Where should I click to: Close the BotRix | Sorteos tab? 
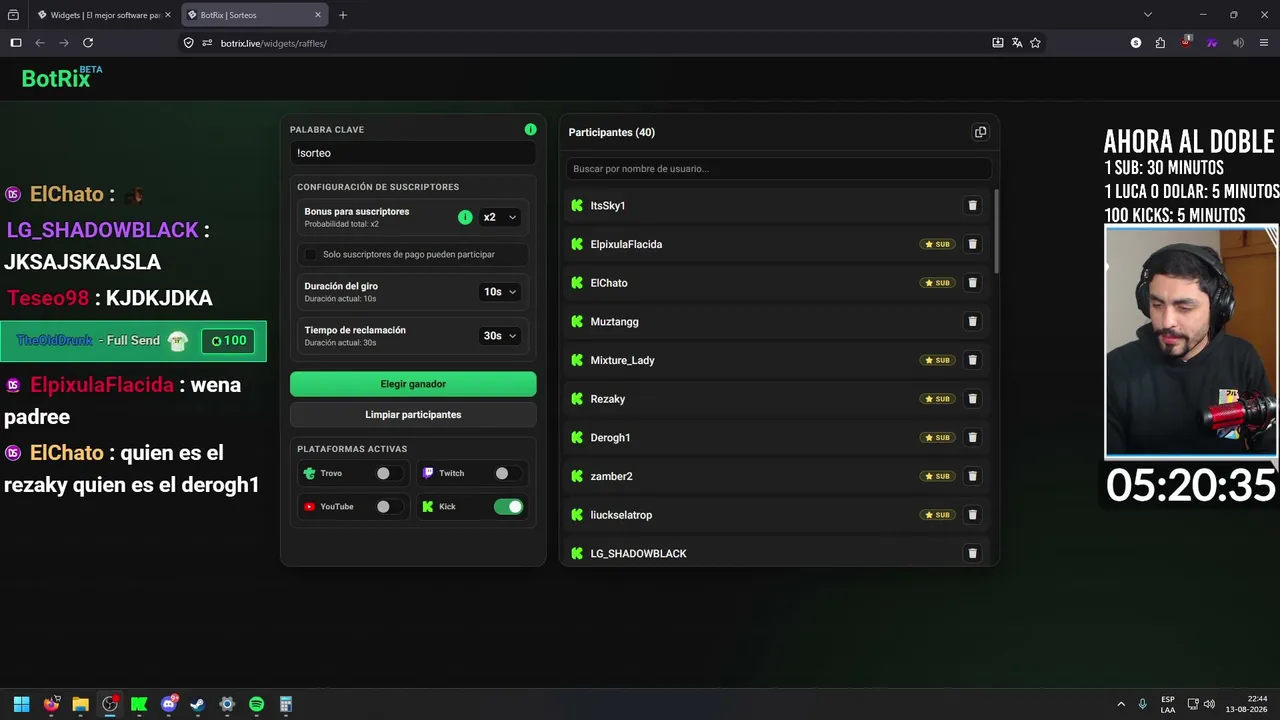(x=318, y=15)
